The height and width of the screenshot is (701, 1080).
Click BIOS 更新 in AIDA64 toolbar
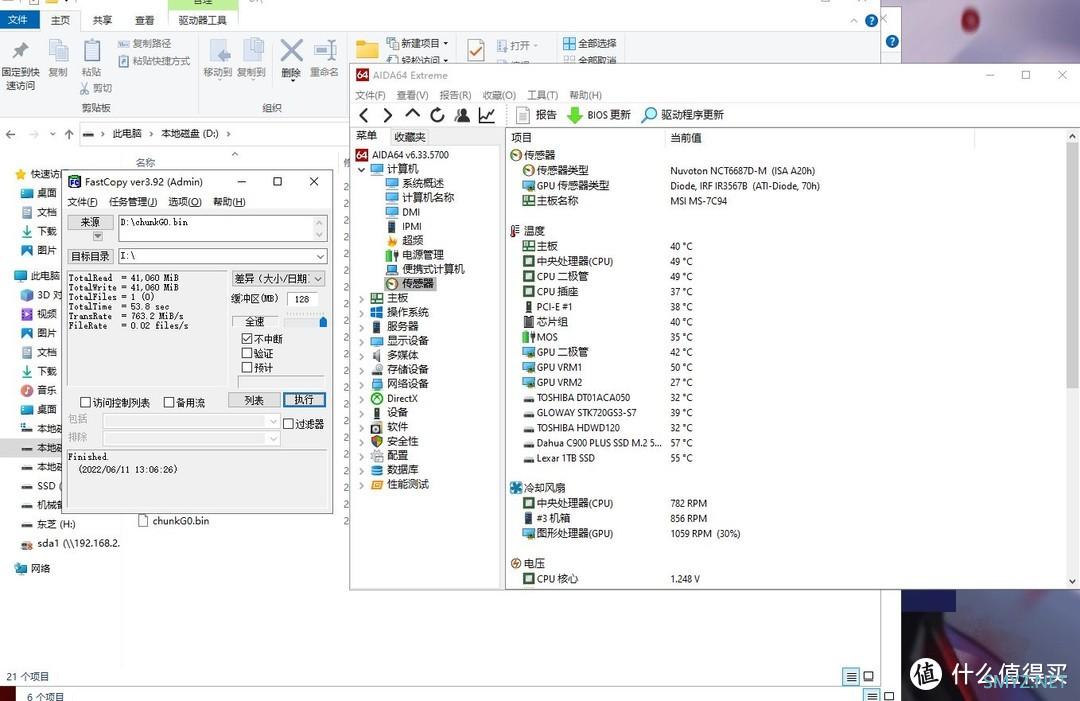point(599,115)
